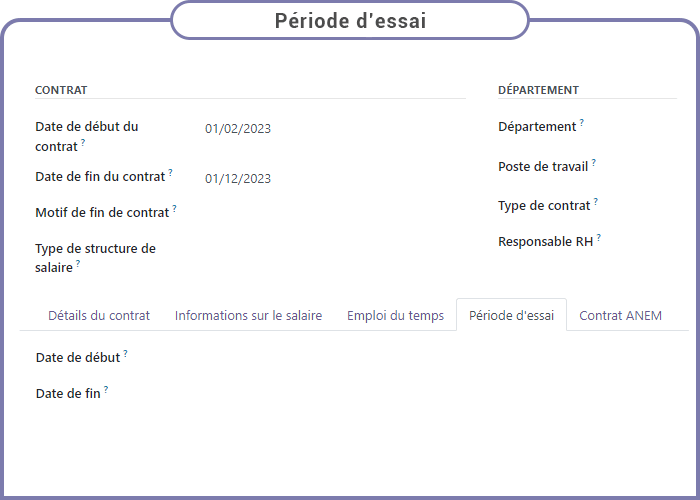
Task: Click help icon beside trial Date de fin
Action: 106,389
